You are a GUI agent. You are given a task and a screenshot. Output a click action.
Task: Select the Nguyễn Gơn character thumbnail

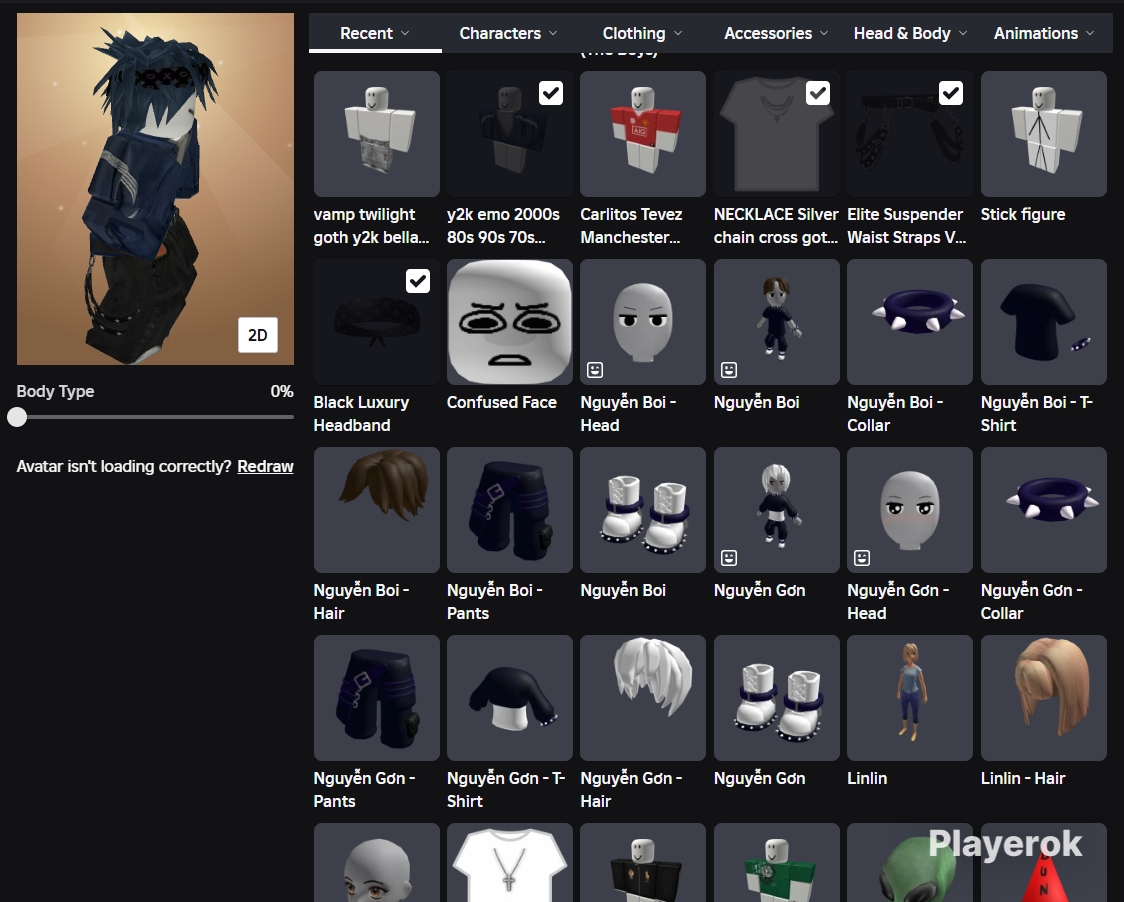776,510
